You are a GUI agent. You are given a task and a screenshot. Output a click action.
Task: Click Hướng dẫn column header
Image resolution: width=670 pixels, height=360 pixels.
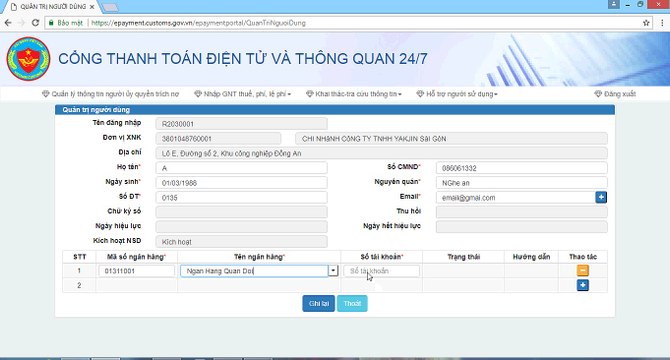[x=531, y=257]
